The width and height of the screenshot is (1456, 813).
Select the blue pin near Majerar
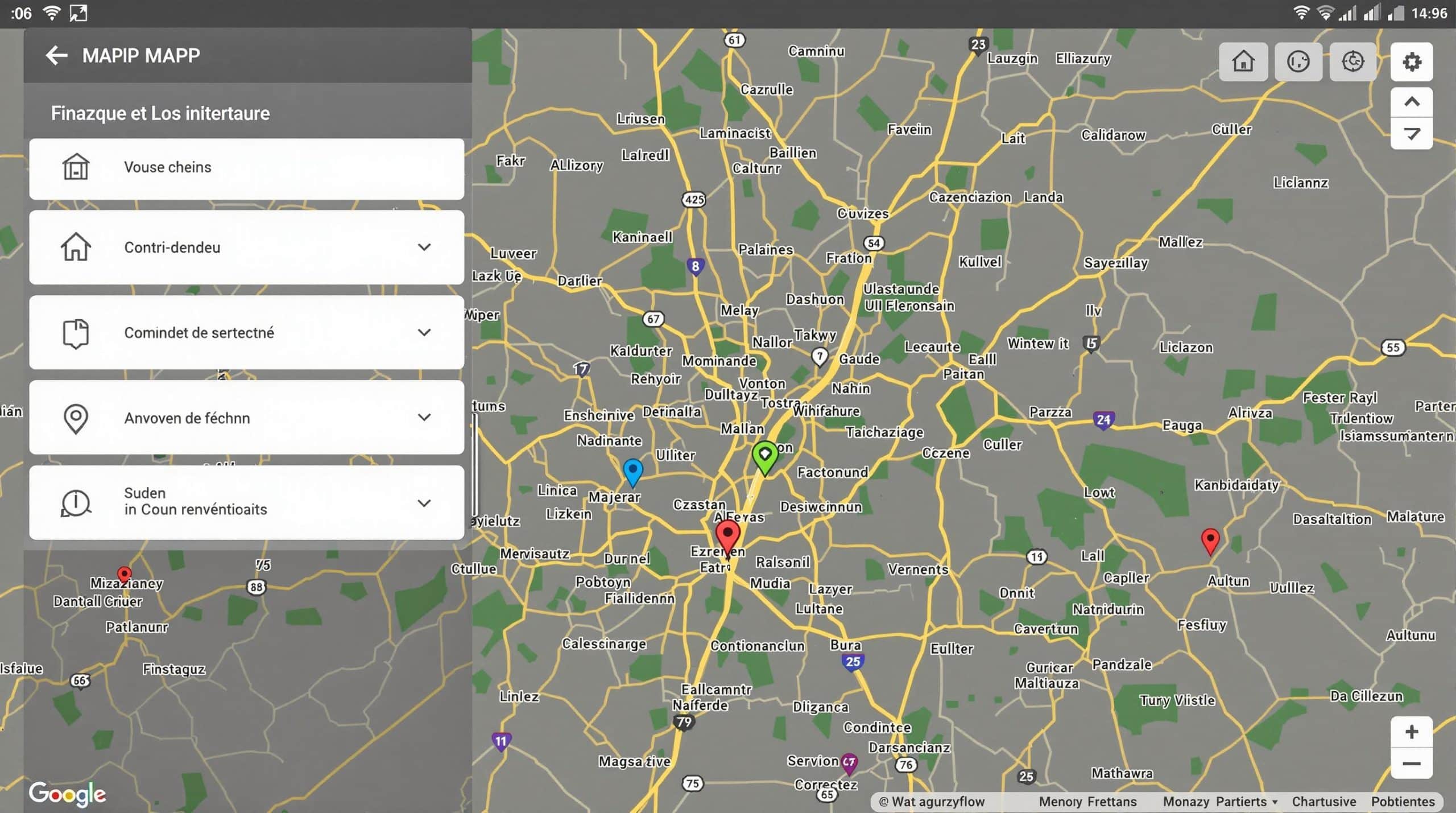coord(633,472)
